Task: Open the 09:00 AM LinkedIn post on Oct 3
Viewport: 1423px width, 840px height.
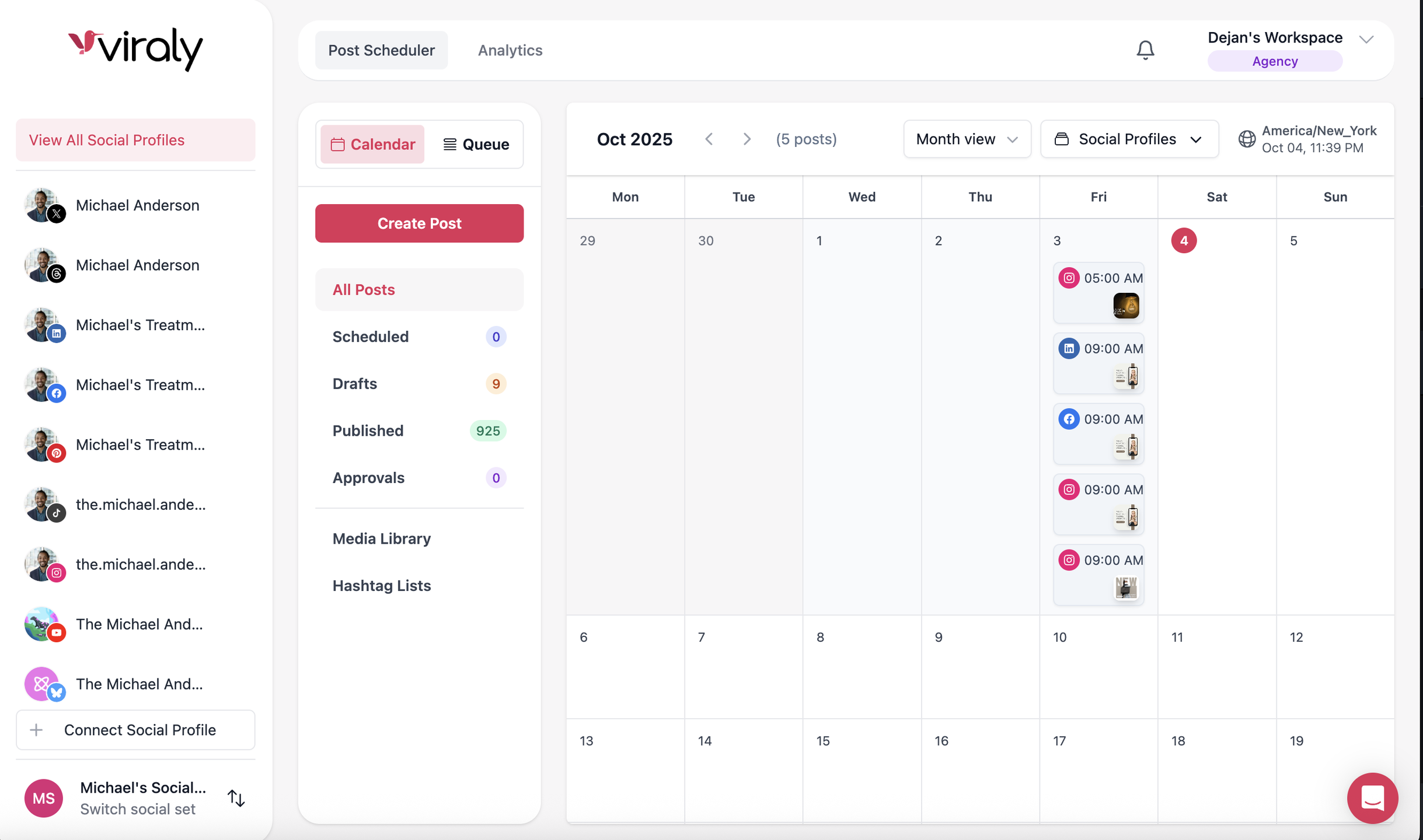Action: click(1098, 363)
